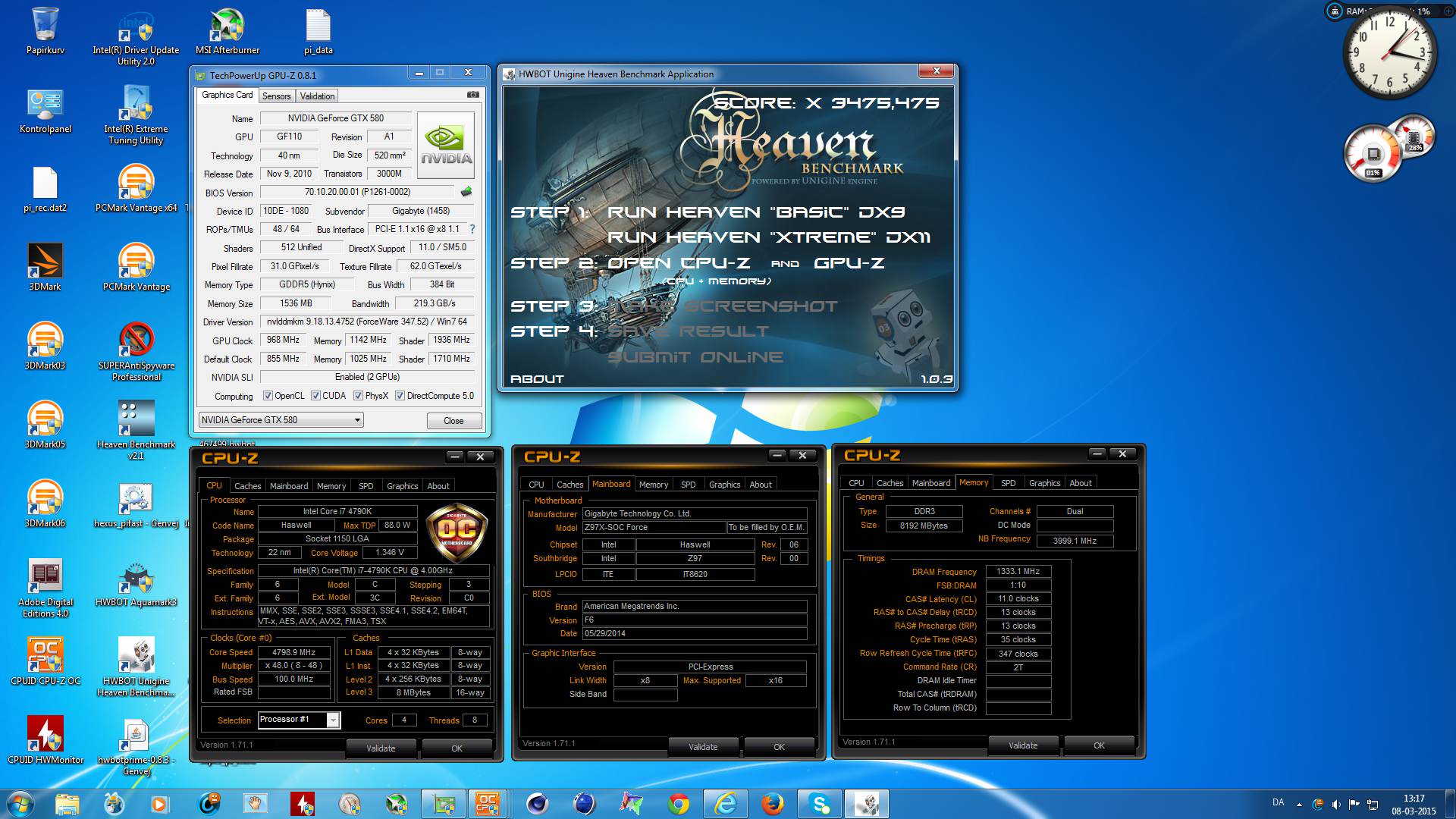Toggle PhysX checkbox in GPU-Z

tap(359, 396)
